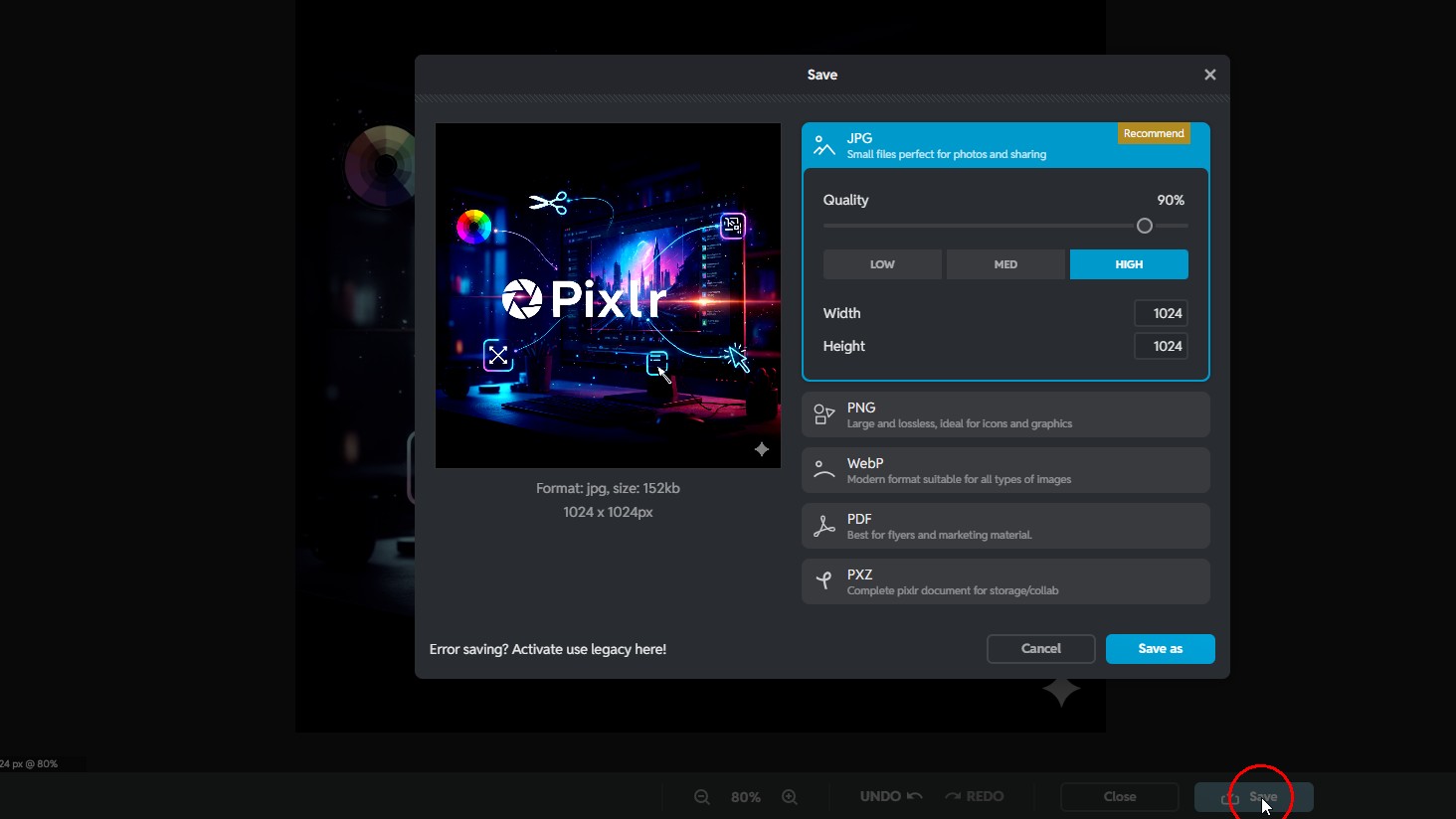The width and height of the screenshot is (1456, 819).
Task: Click the JPG format icon
Action: coord(824,146)
